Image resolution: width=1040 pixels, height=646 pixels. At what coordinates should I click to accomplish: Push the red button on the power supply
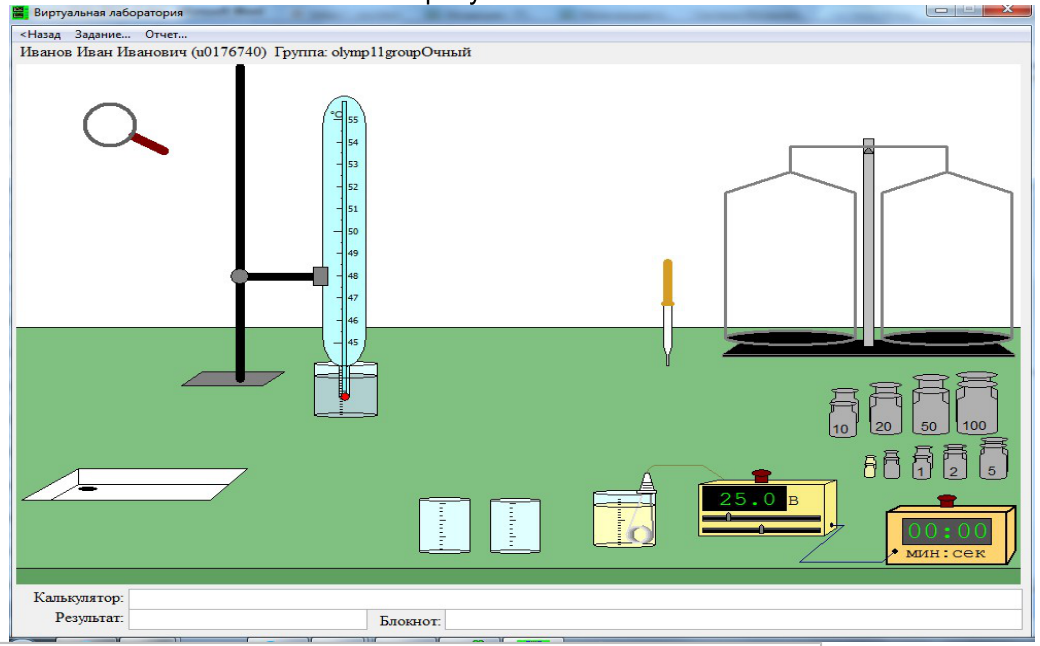(x=761, y=476)
